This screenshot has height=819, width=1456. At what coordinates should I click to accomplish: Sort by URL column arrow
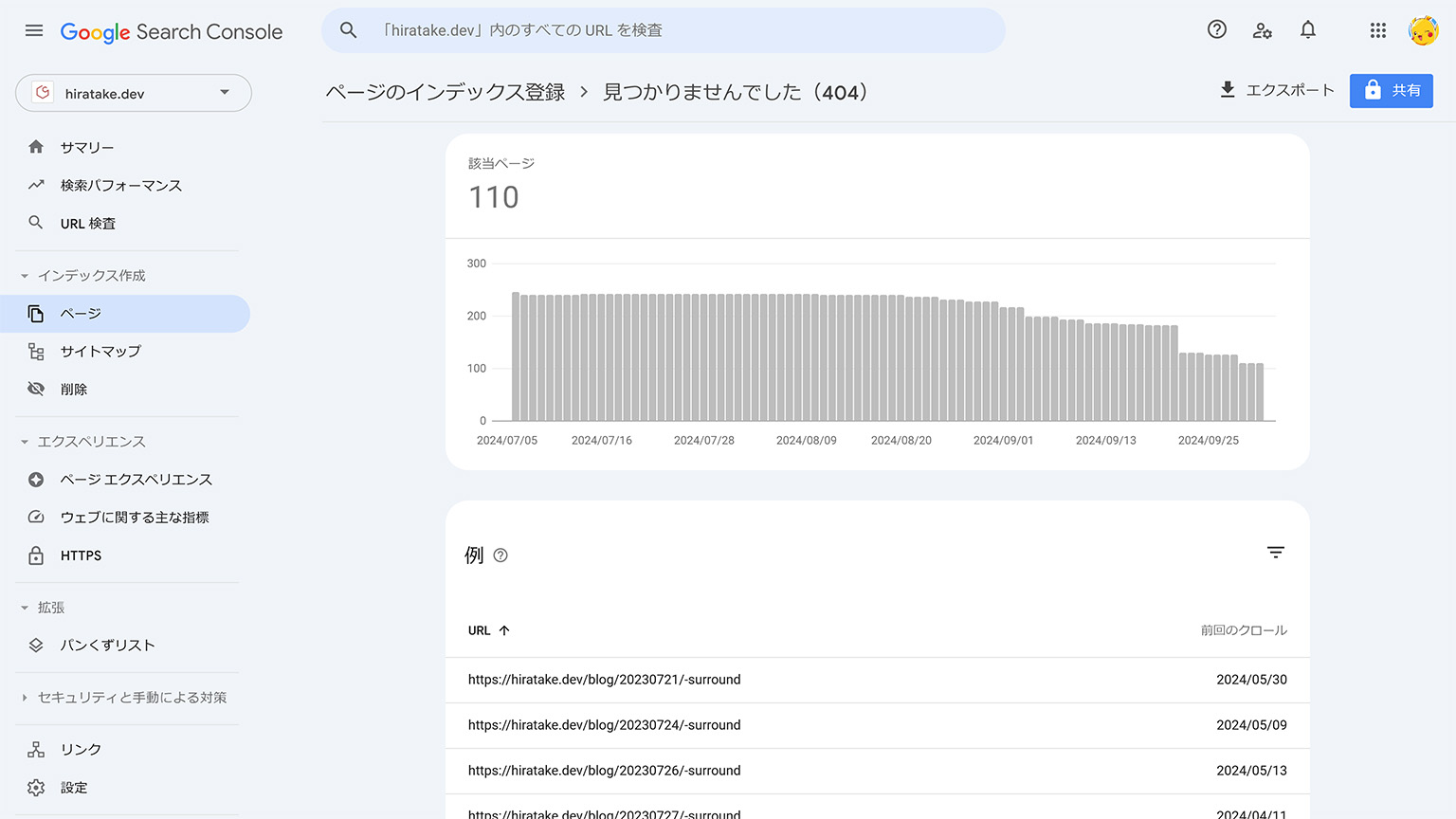504,630
